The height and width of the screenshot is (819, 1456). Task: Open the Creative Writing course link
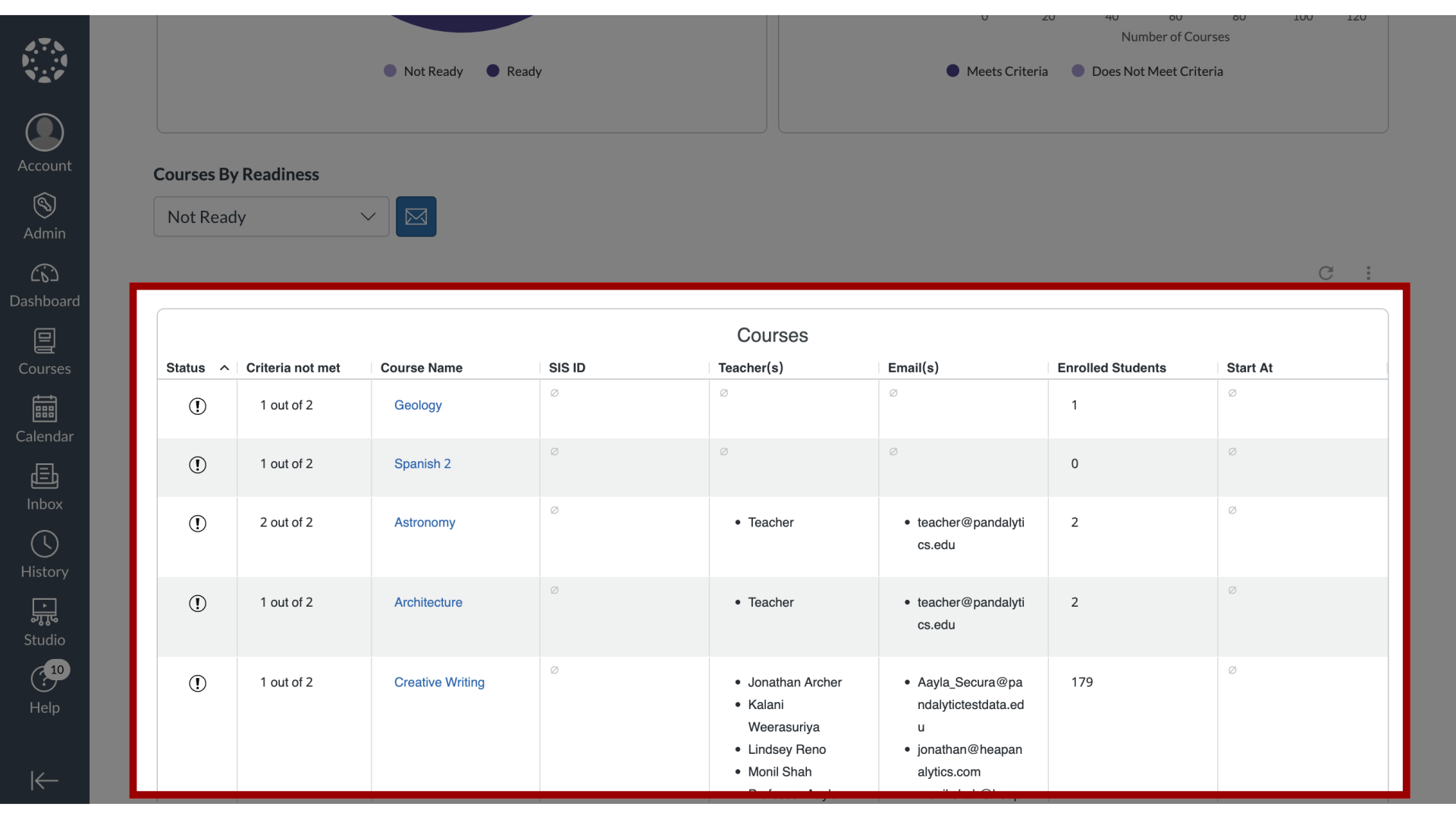[x=439, y=681]
